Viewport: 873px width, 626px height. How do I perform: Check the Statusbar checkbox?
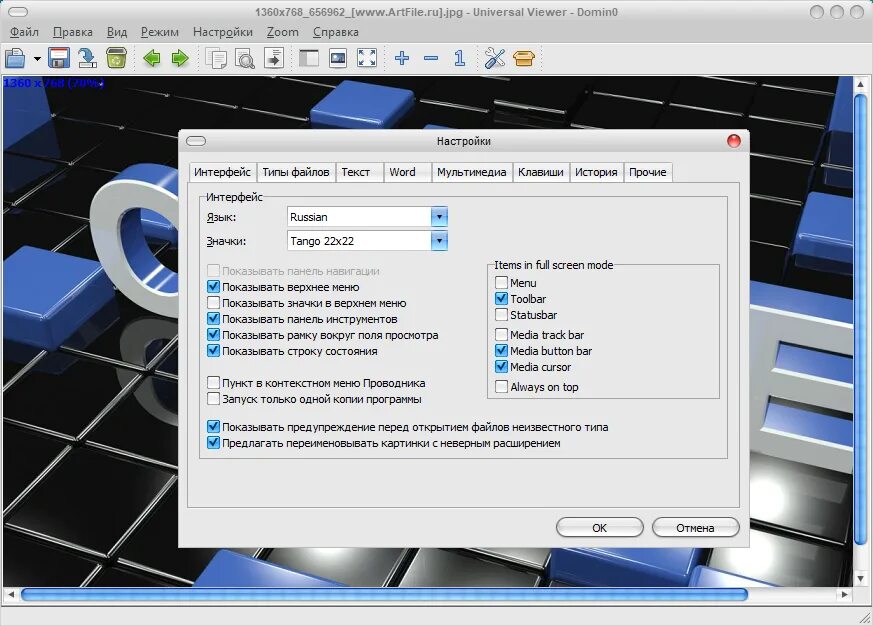501,315
